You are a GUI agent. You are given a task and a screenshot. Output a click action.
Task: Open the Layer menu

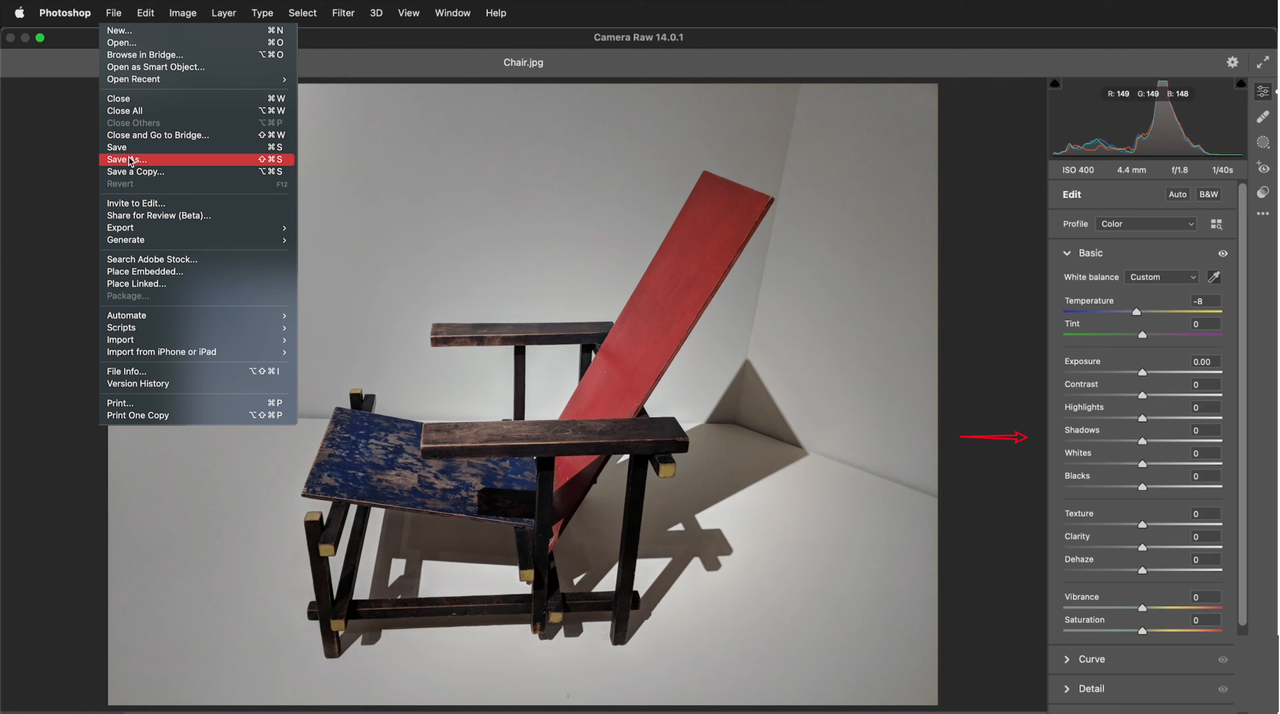point(224,13)
